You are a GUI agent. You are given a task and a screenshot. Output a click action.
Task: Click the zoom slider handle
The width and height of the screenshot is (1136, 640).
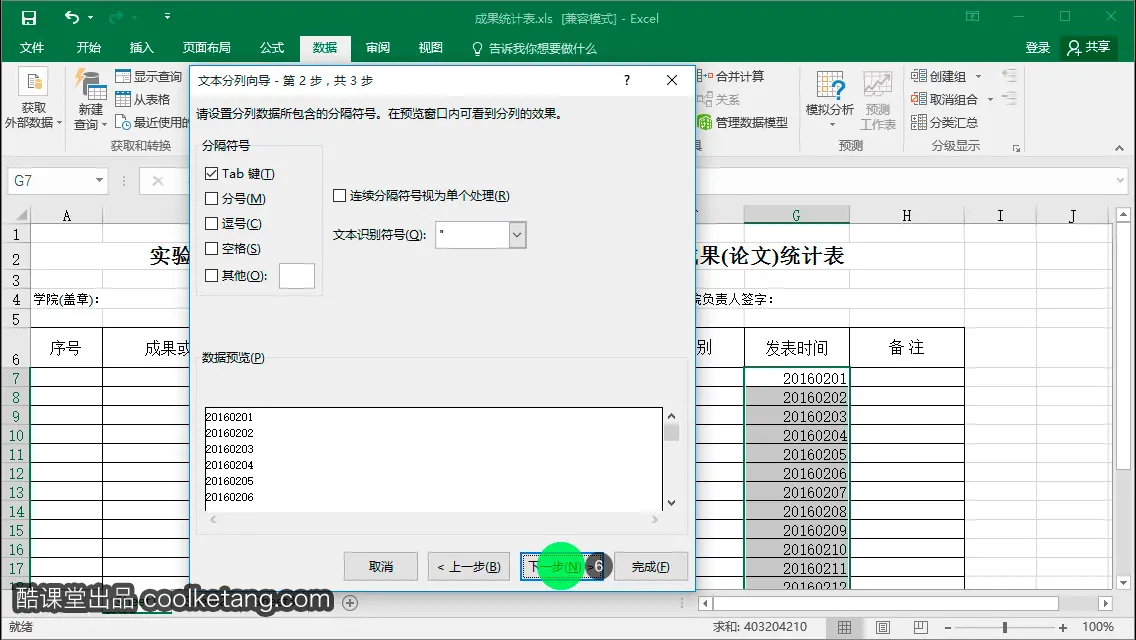1005,628
